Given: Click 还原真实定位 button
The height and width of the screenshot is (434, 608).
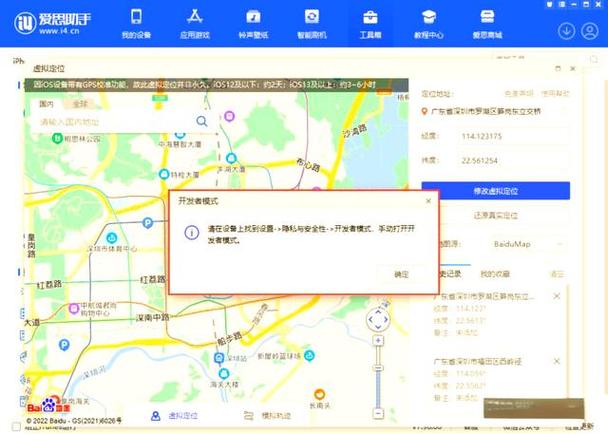Looking at the screenshot, I should (x=496, y=215).
